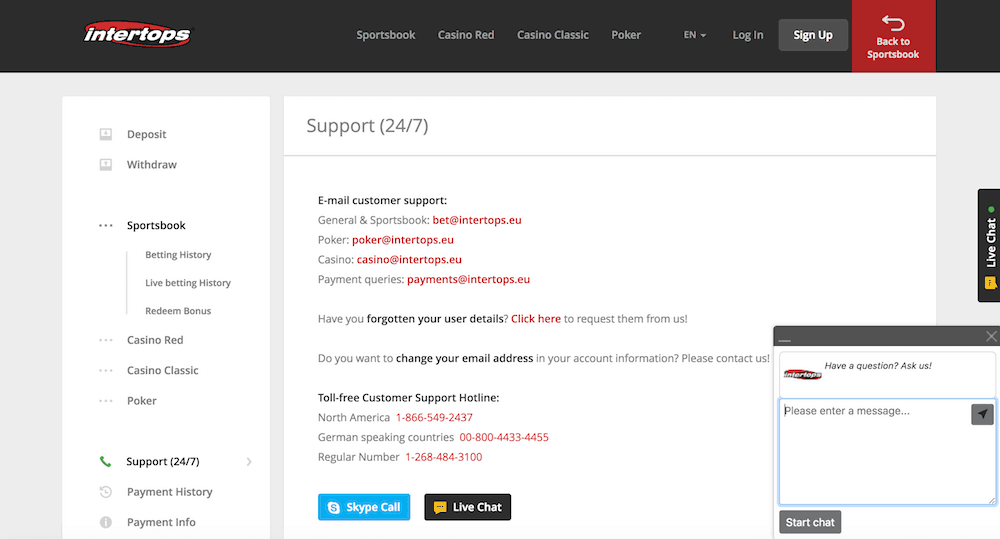Click North America number 1-866-549-2437
Image resolution: width=1000 pixels, height=539 pixels.
click(x=434, y=418)
